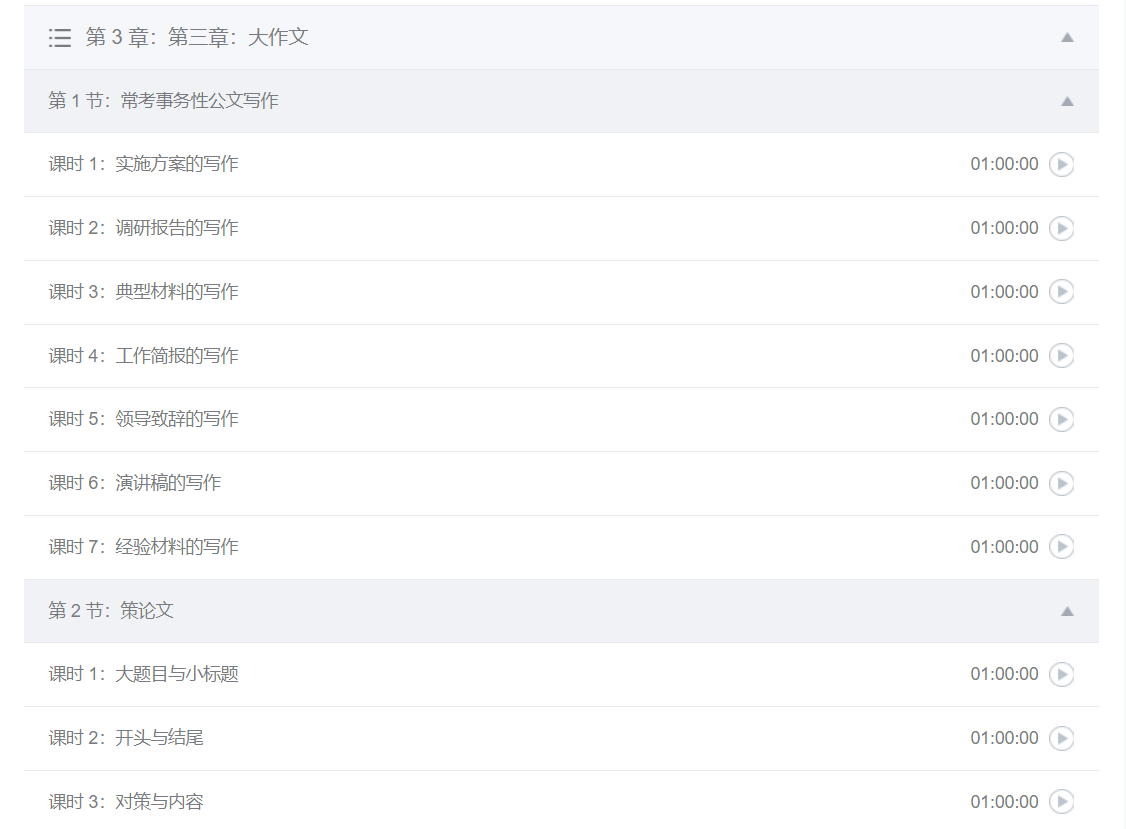Open lesson title 课时 7：经验材料的写作
The height and width of the screenshot is (829, 1126).
click(144, 547)
